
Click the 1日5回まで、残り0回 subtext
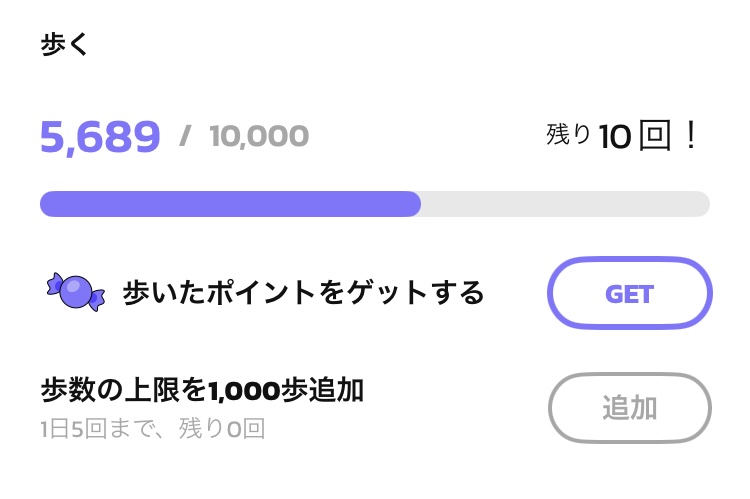click(153, 428)
